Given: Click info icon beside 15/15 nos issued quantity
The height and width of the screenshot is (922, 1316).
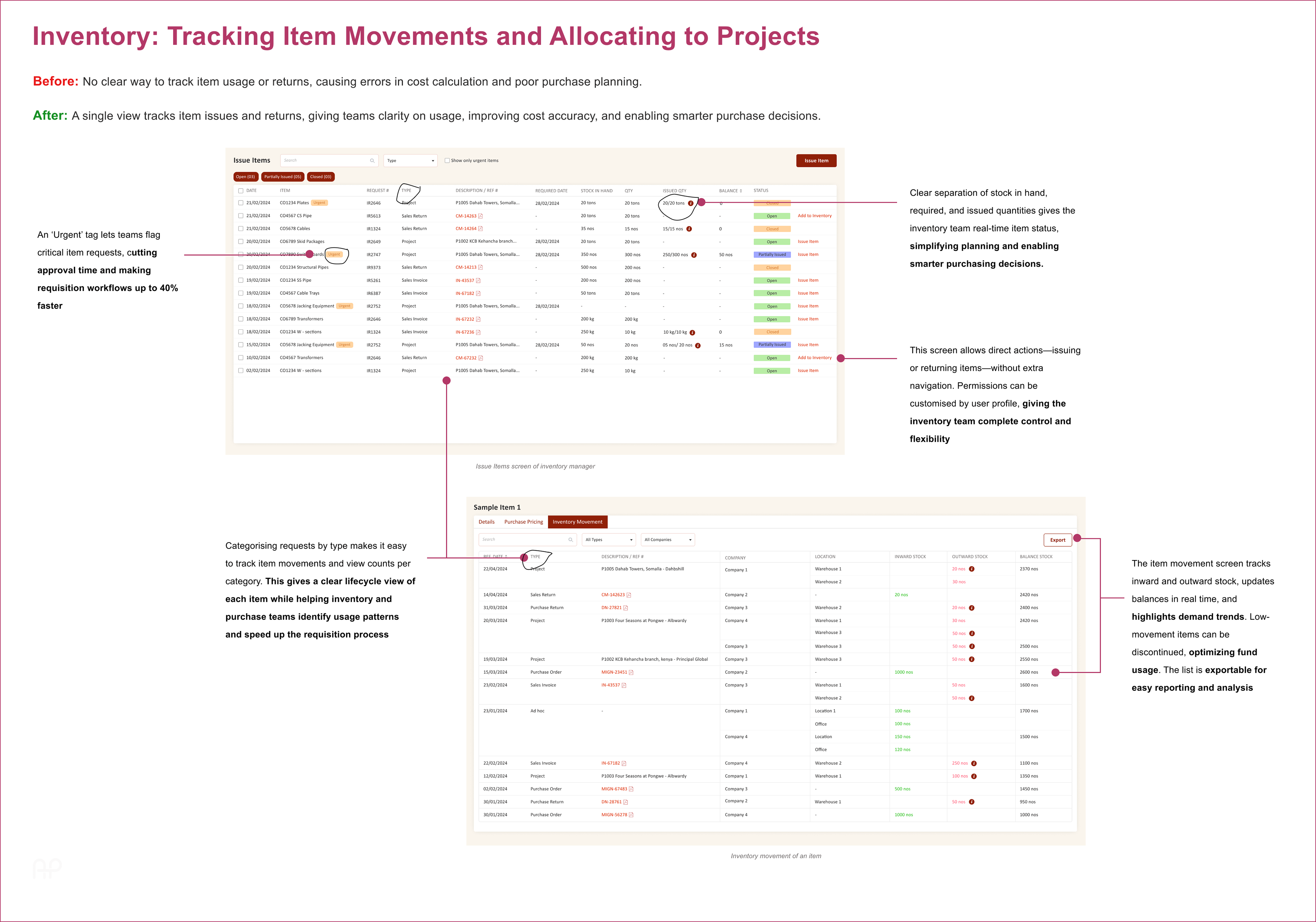Looking at the screenshot, I should (x=689, y=229).
